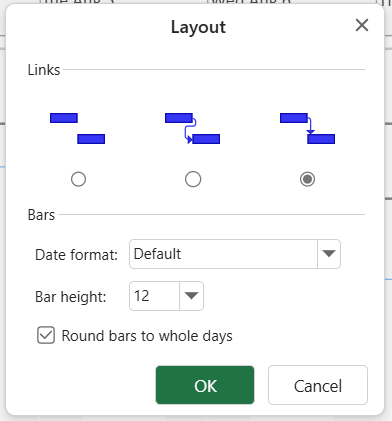This screenshot has width=392, height=421.
Task: Click the Round bars to whole days label
Action: pos(147,336)
